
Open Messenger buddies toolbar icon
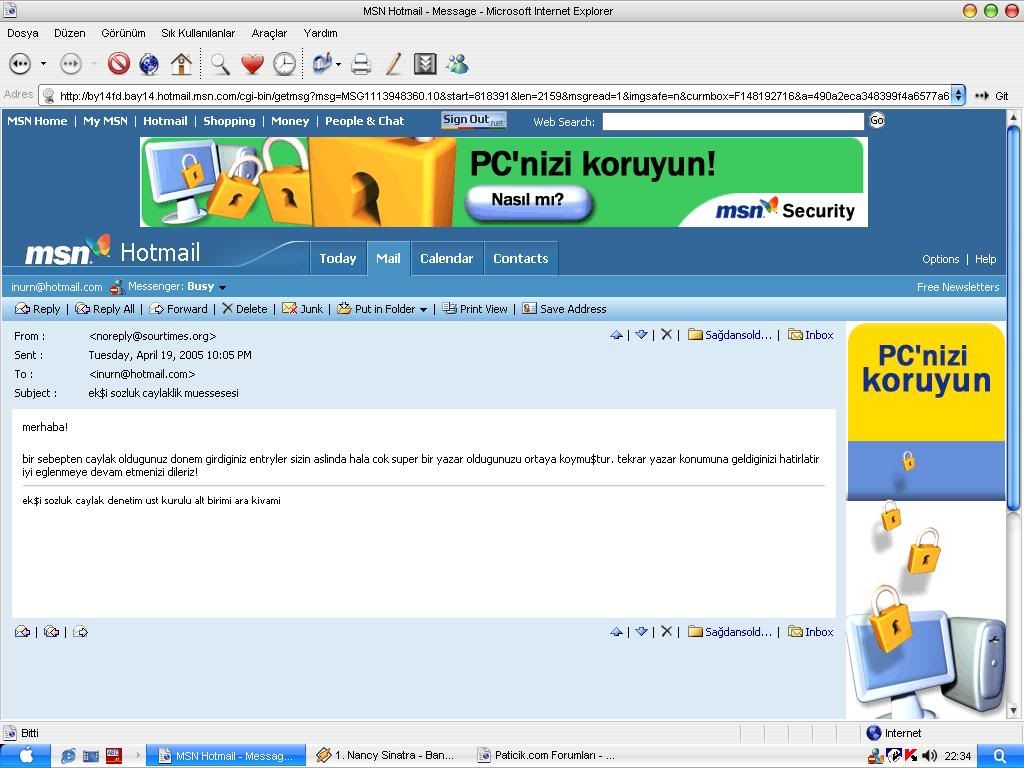[457, 64]
